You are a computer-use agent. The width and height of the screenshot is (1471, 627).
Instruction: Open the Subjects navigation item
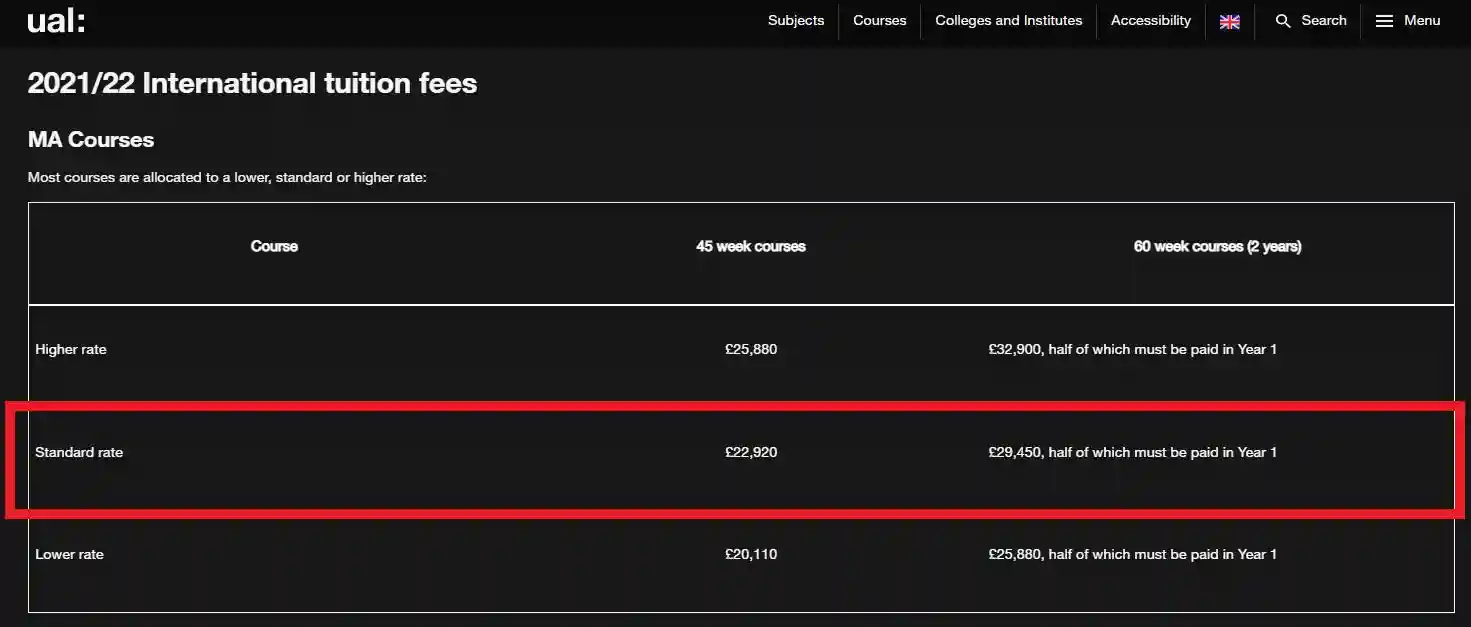coord(796,20)
